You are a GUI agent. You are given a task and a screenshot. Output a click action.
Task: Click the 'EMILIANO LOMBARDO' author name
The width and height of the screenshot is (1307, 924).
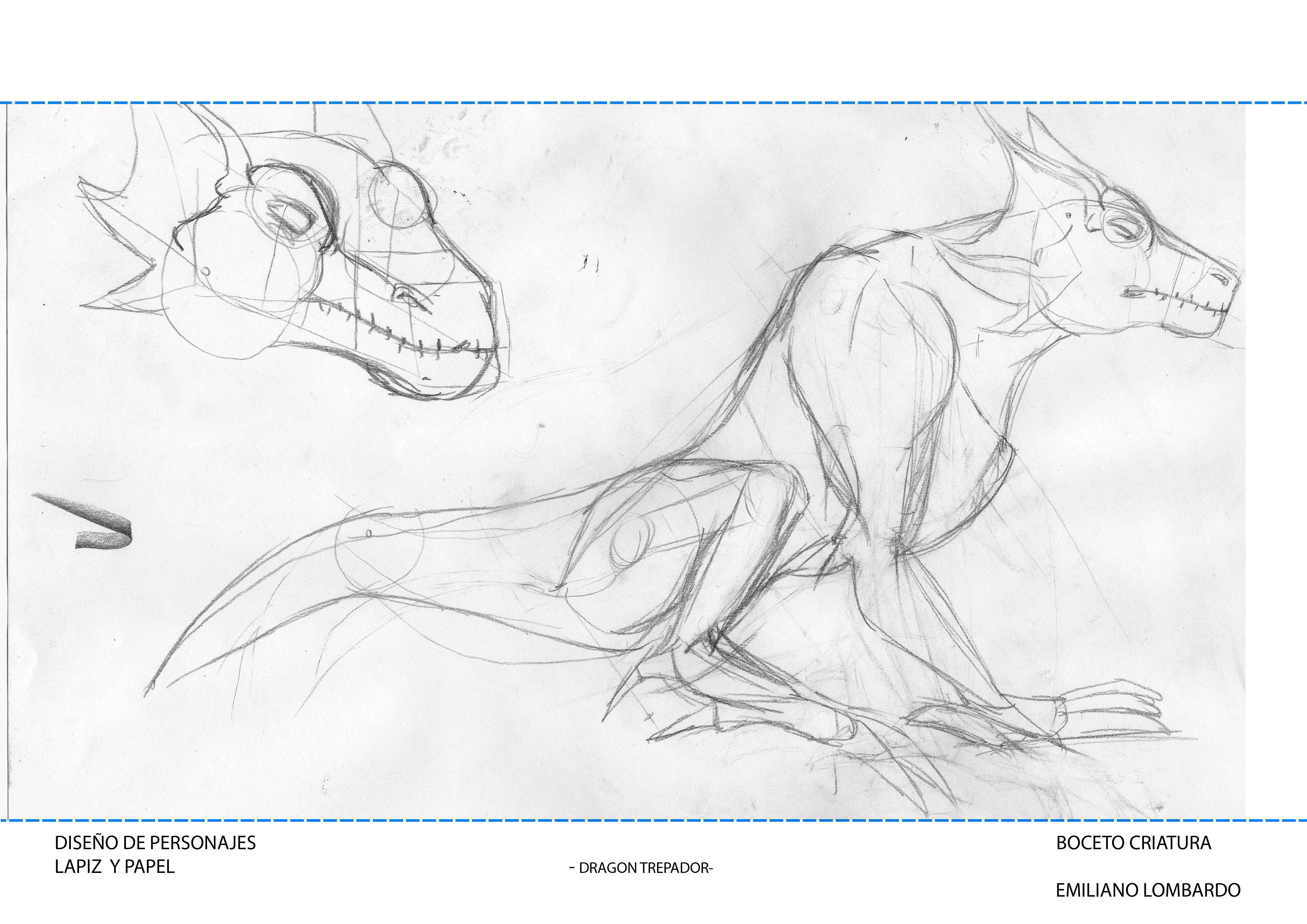(1148, 891)
